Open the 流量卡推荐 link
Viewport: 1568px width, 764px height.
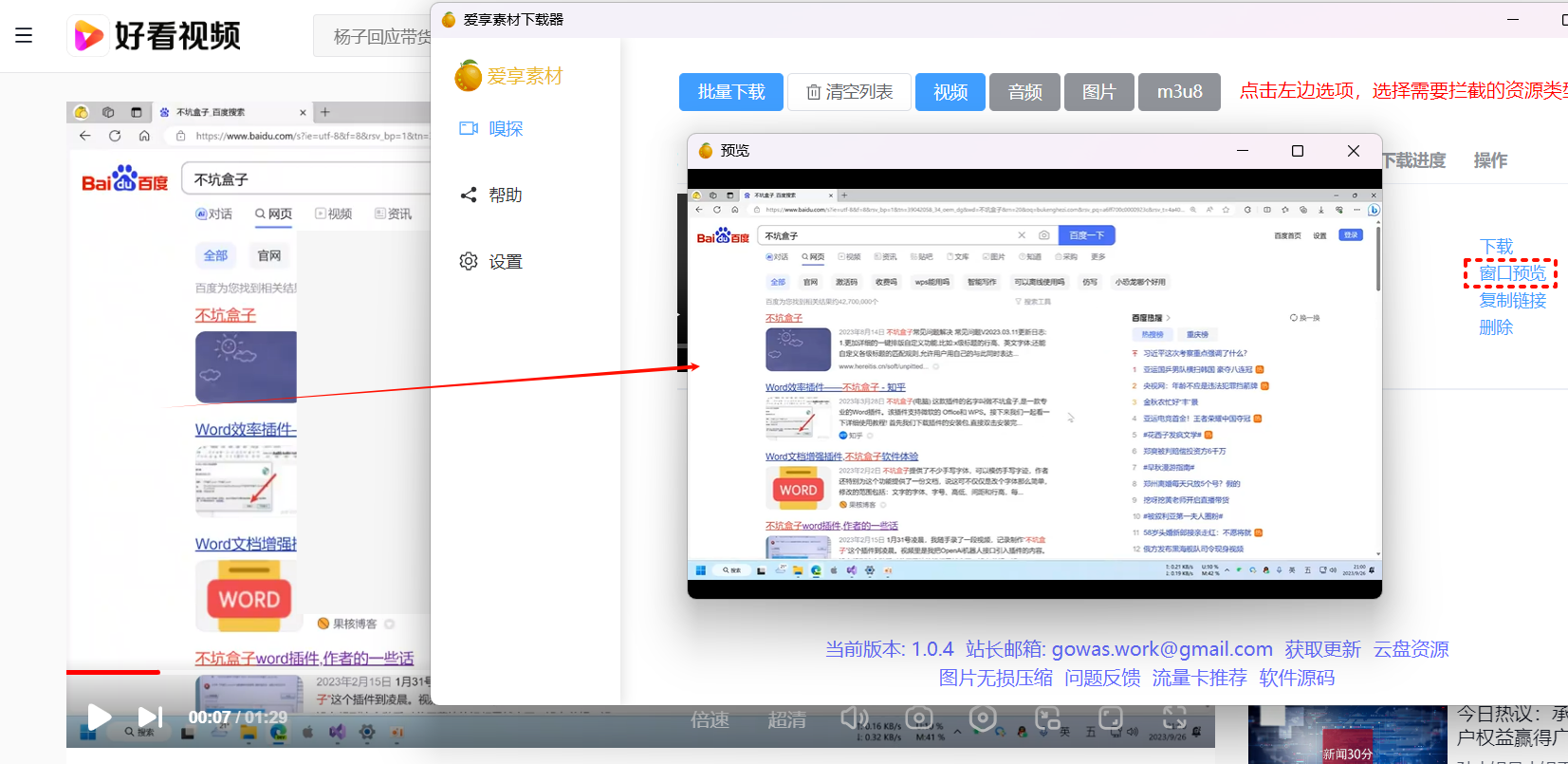point(1199,678)
